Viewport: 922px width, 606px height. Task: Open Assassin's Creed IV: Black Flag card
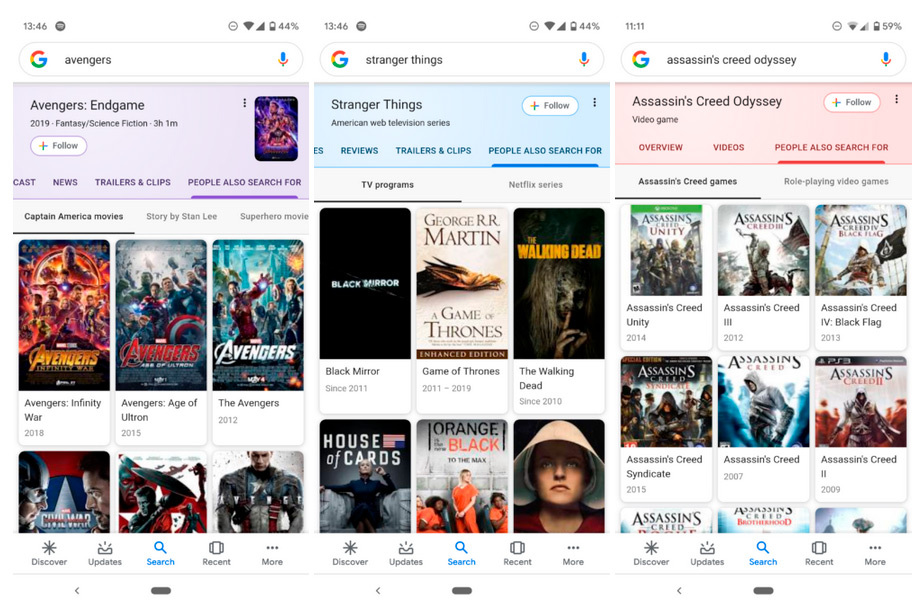click(861, 276)
